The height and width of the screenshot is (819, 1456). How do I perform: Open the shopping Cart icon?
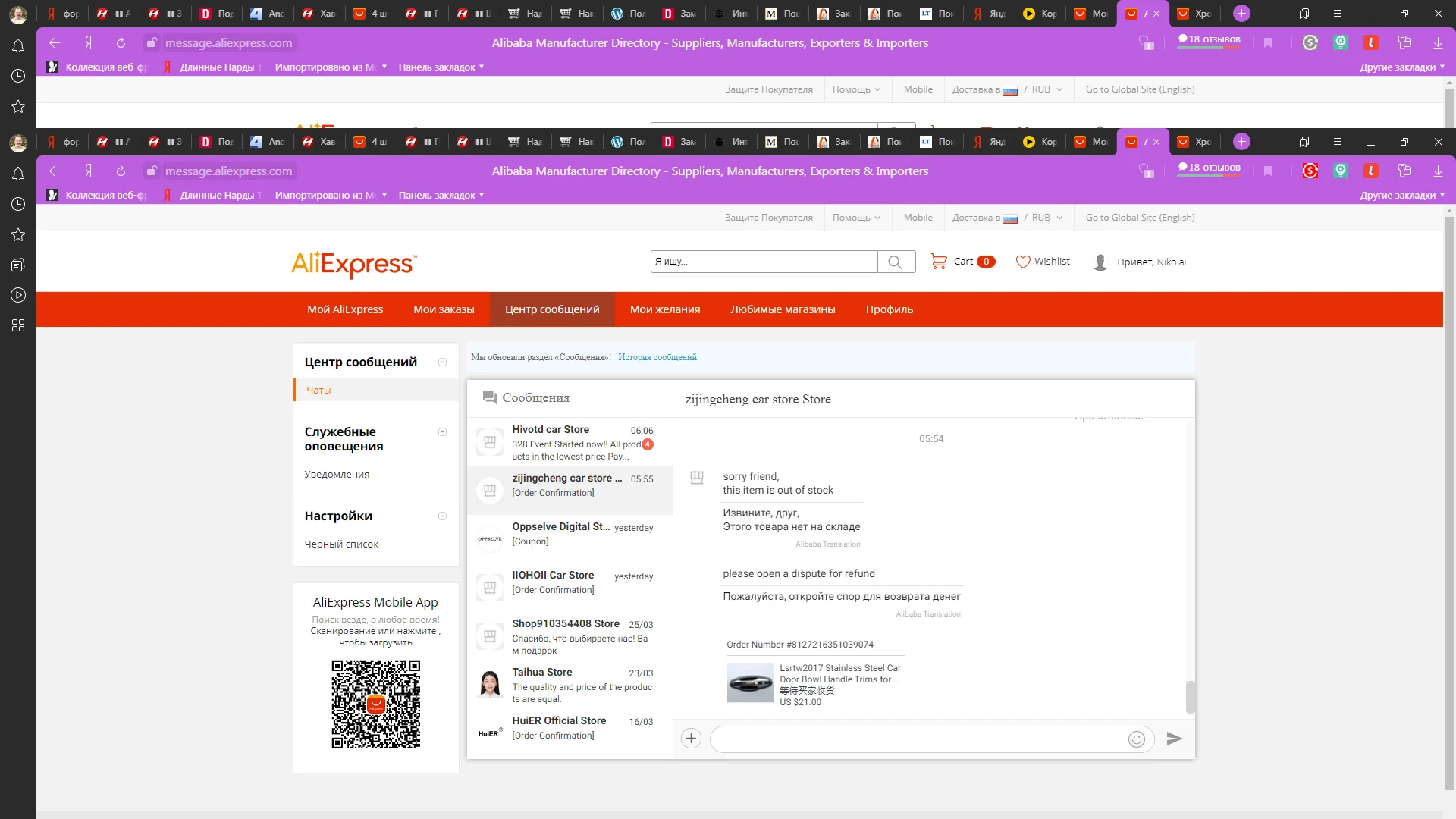tap(939, 262)
